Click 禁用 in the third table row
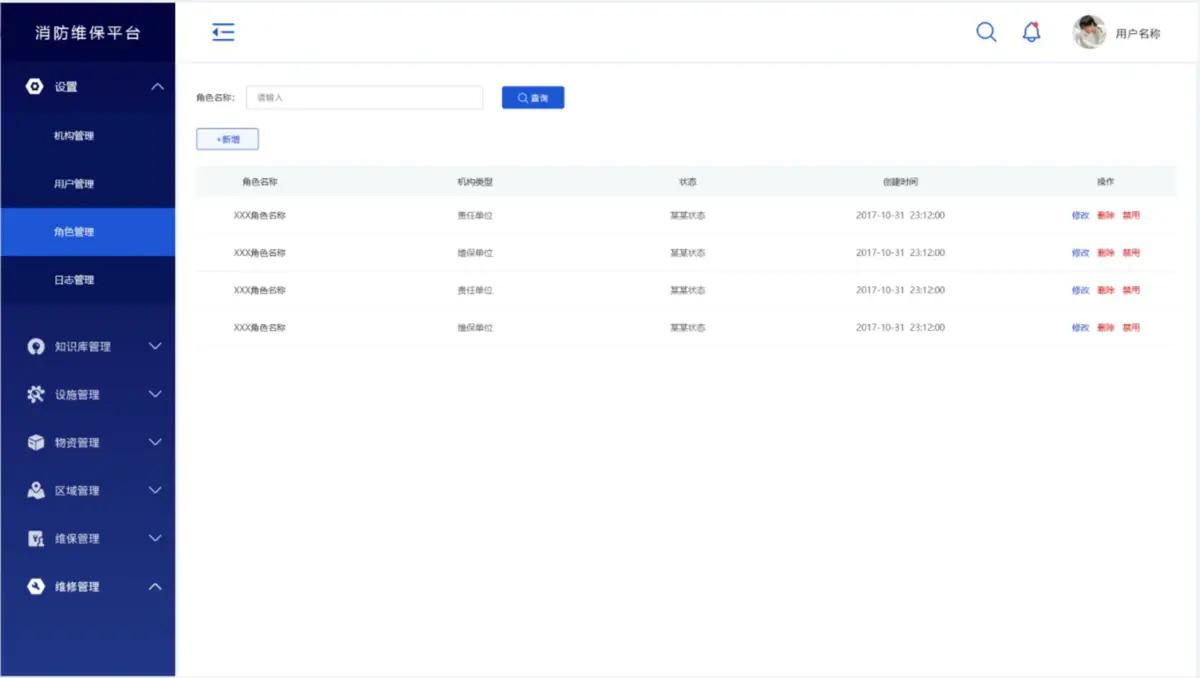 [1131, 290]
